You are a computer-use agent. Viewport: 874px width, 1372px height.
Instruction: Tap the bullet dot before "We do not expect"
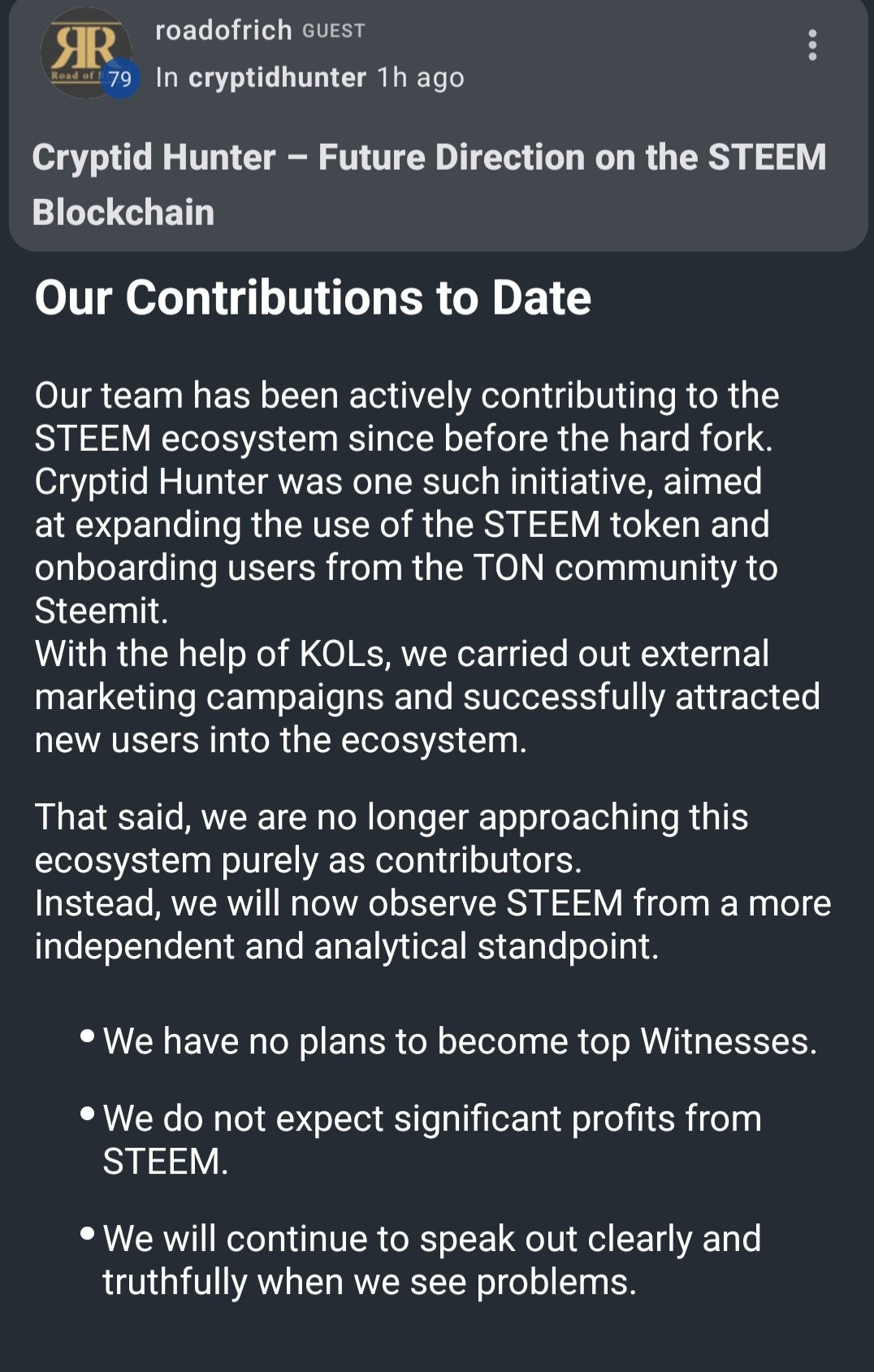88,1114
